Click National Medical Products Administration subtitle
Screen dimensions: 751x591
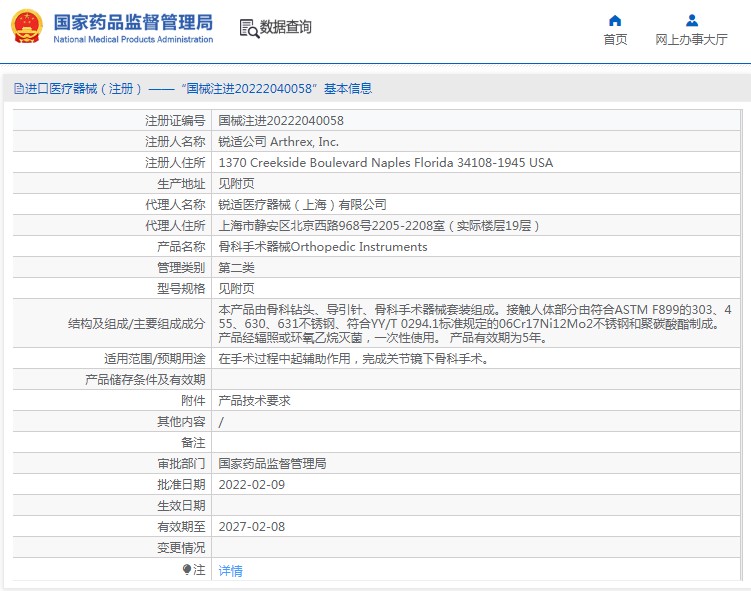click(x=133, y=39)
